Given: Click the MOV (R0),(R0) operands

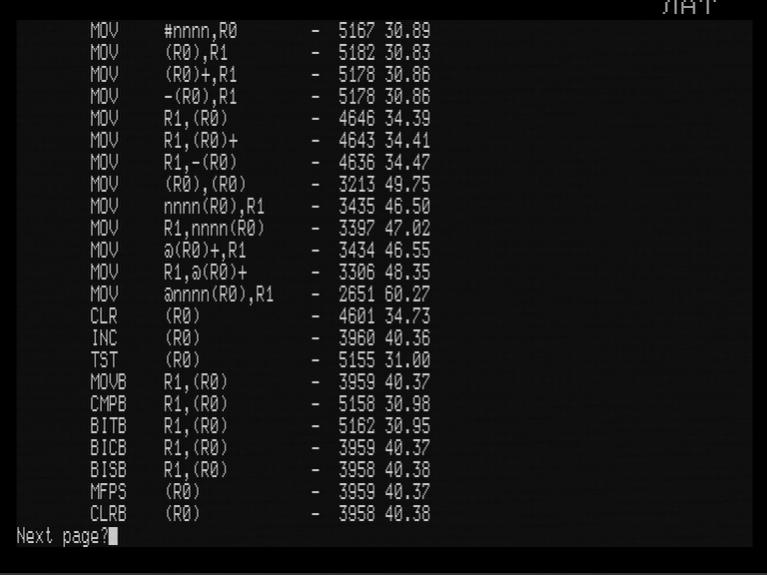Looking at the screenshot, I should click(x=205, y=185).
